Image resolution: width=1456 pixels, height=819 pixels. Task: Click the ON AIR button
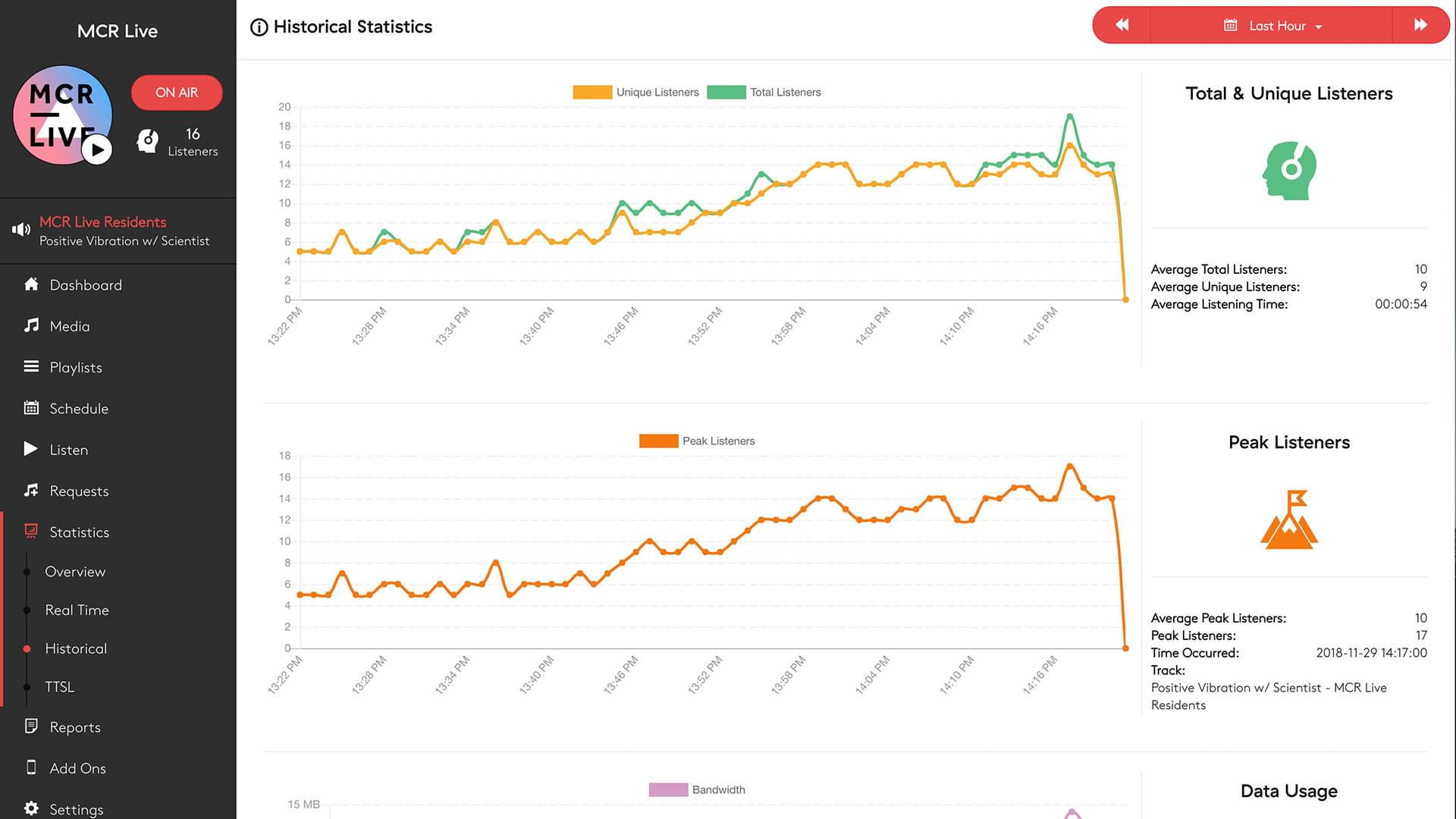point(177,93)
